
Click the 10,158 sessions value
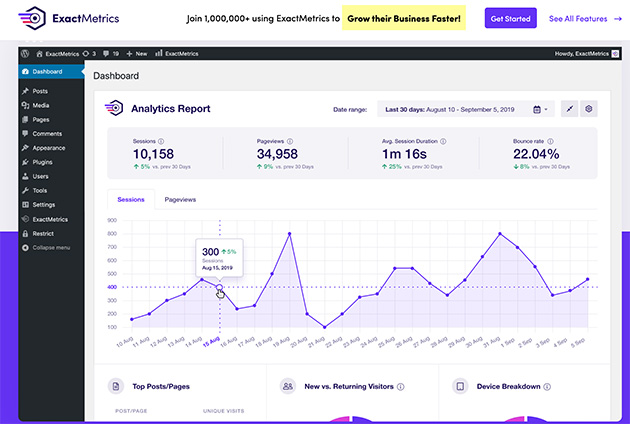(x=153, y=154)
